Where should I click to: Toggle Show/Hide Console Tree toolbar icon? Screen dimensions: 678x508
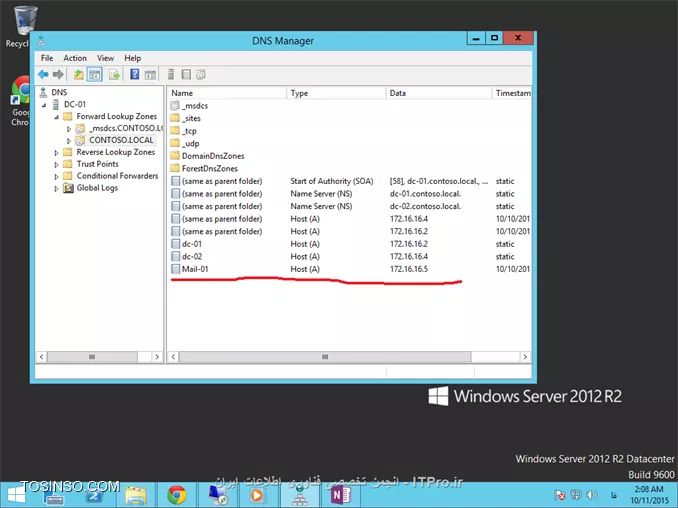[94, 74]
